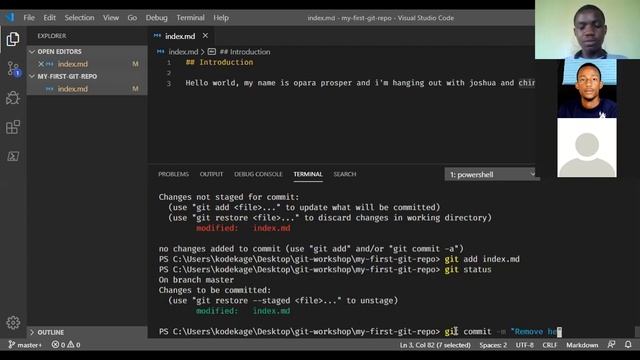The height and width of the screenshot is (360, 640).
Task: Open the Extensions view icon
Action: 13,127
